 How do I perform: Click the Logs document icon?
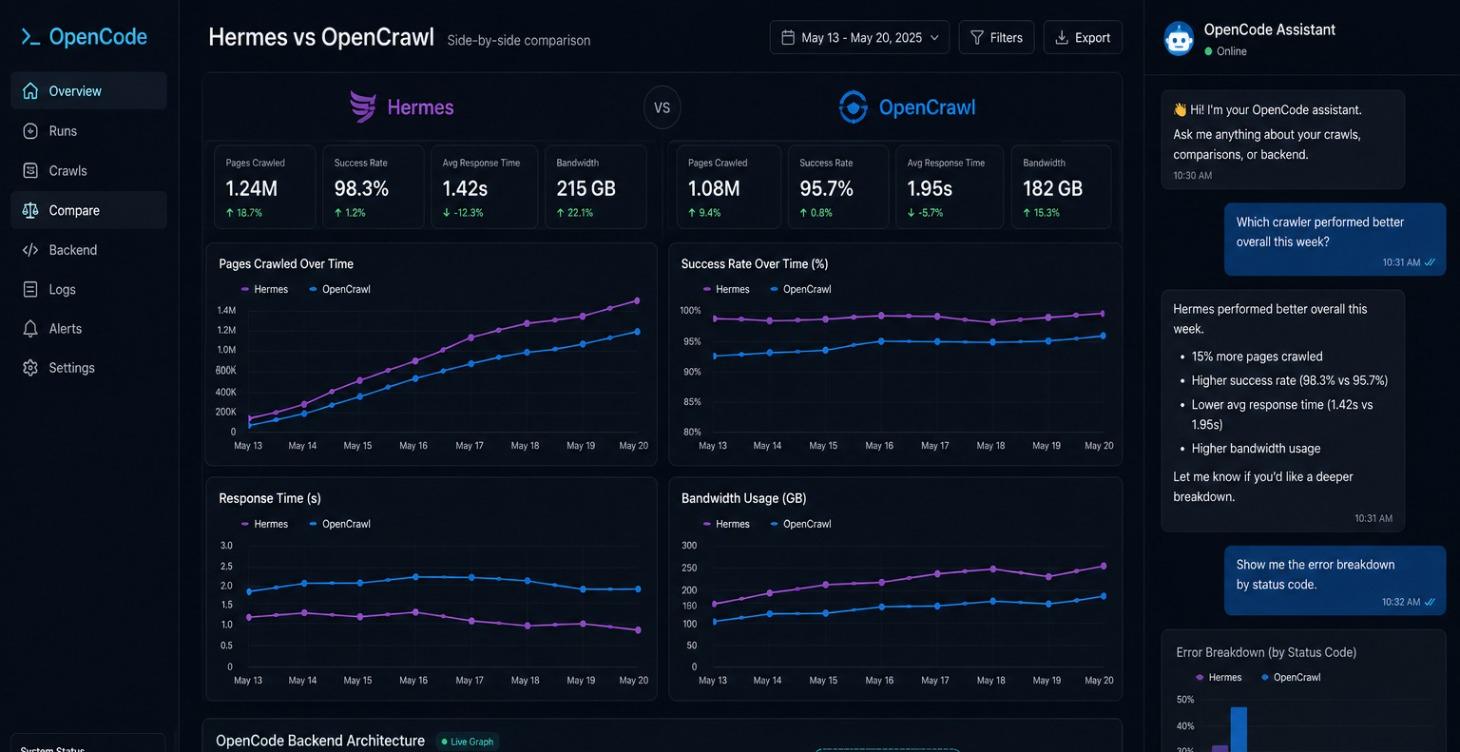point(30,289)
